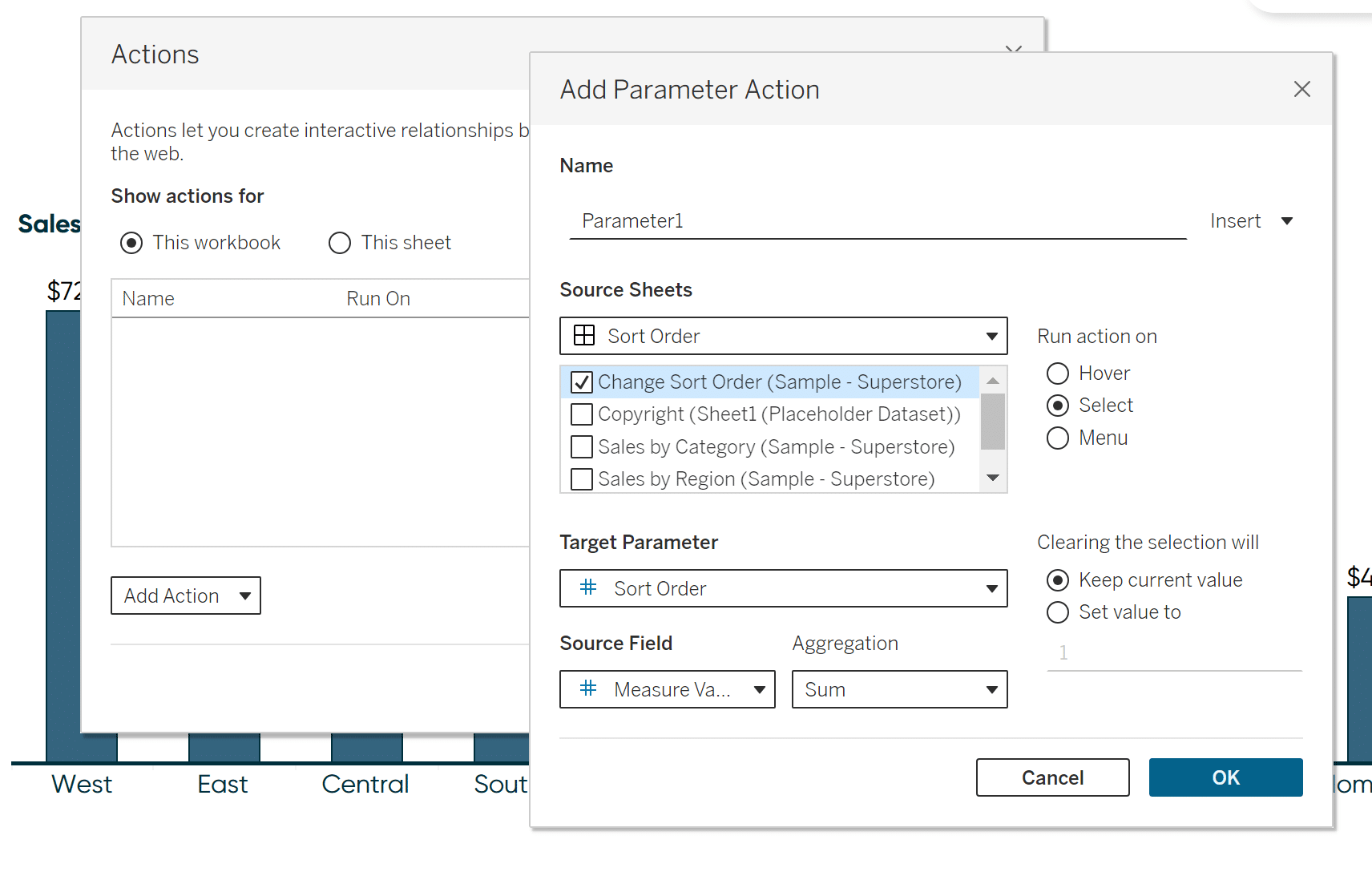The height and width of the screenshot is (872, 1372).
Task: Click the sheet list scrollbar thumb
Action: (993, 421)
